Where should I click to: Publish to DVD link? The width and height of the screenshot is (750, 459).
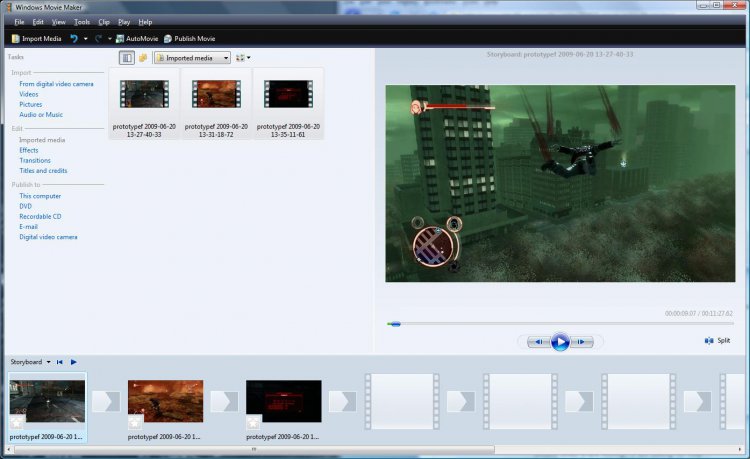tap(25, 206)
